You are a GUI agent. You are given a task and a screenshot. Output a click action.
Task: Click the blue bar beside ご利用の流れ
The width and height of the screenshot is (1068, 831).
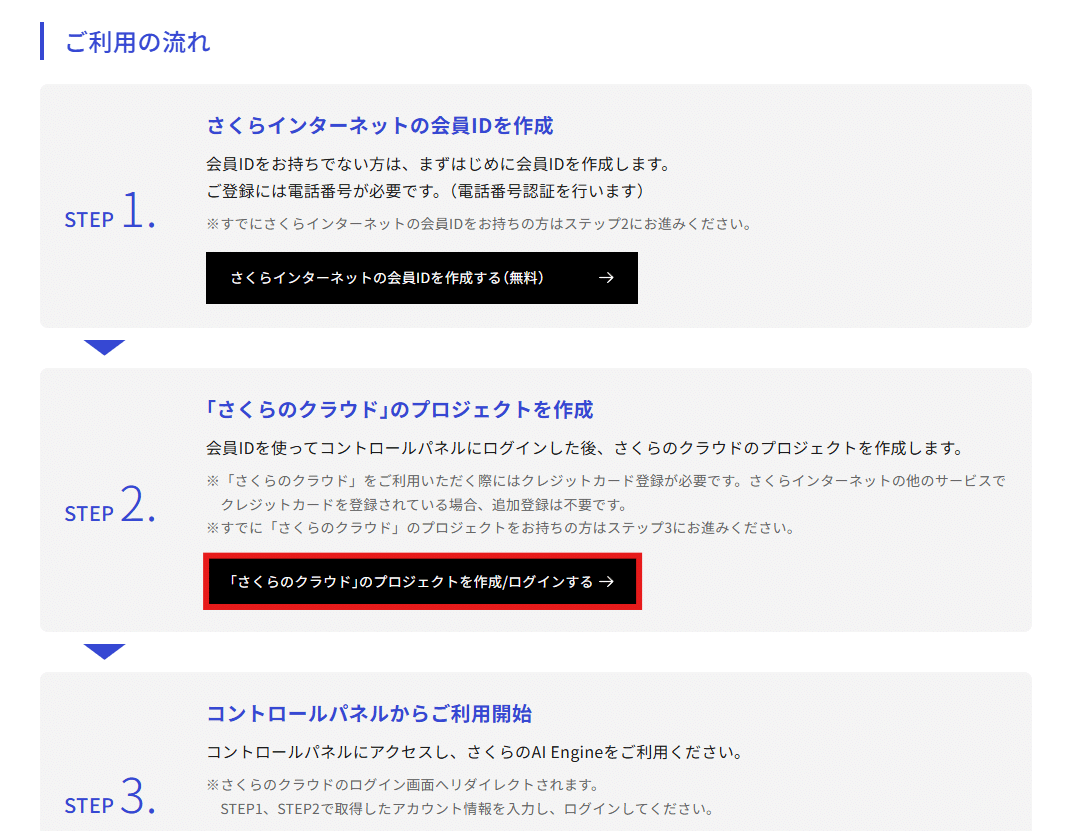[x=40, y=41]
